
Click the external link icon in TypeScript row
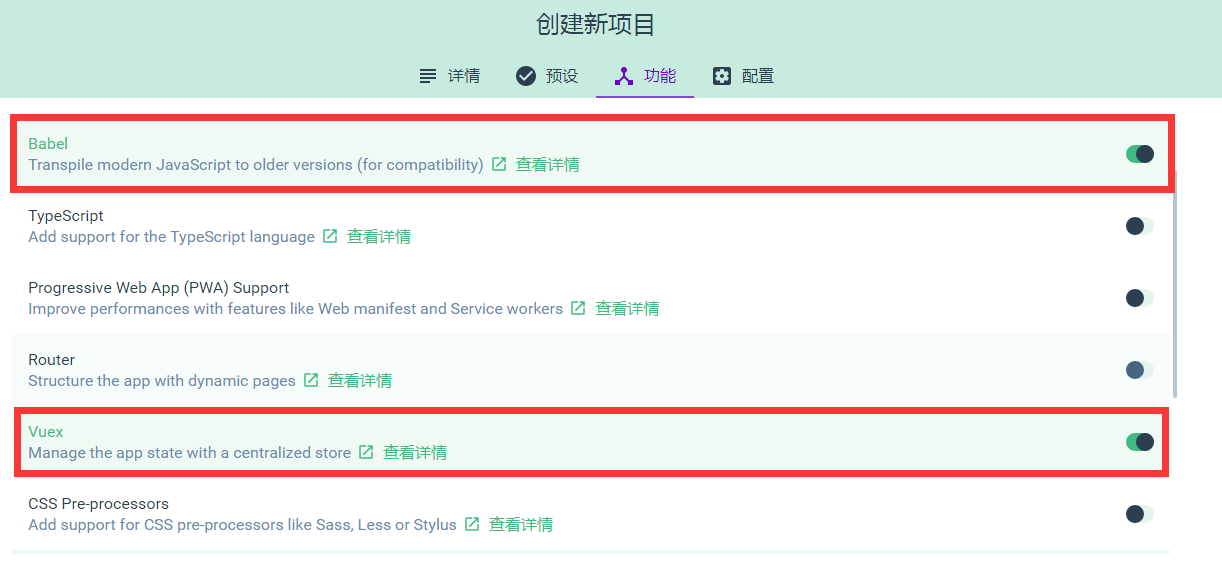pyautogui.click(x=331, y=236)
